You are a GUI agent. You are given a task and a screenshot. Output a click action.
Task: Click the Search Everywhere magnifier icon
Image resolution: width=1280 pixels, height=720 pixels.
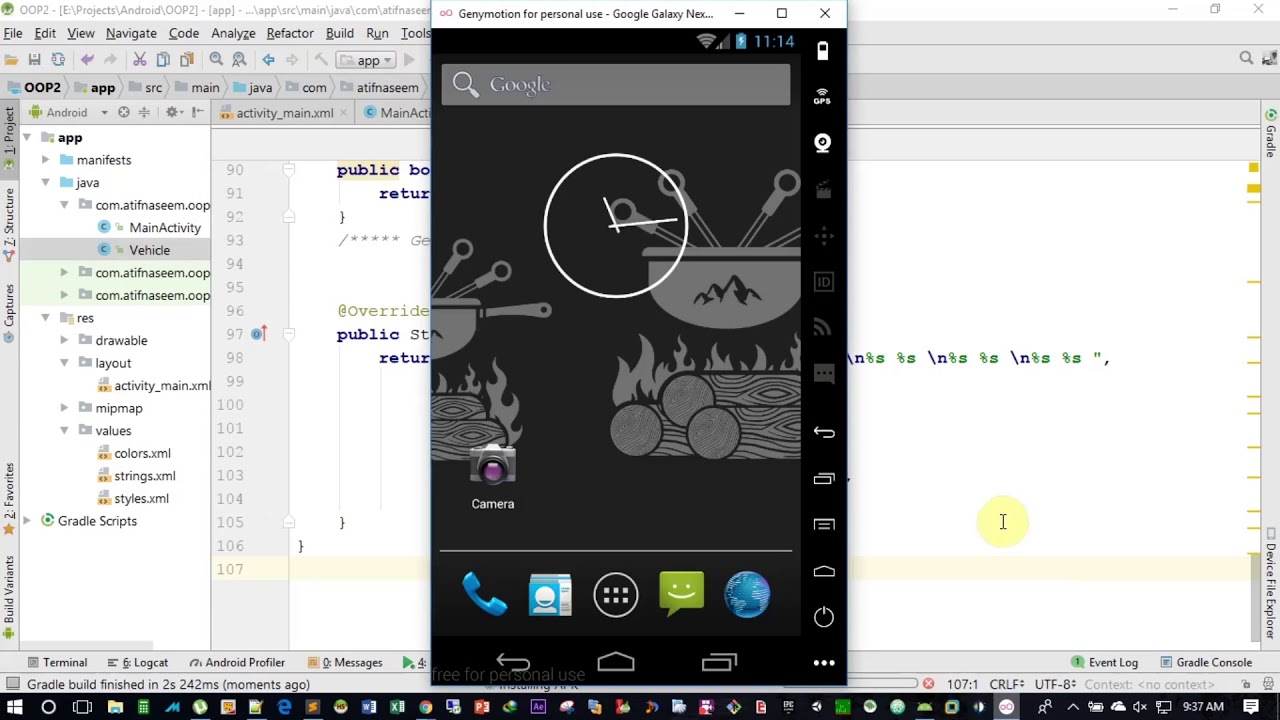[1246, 58]
